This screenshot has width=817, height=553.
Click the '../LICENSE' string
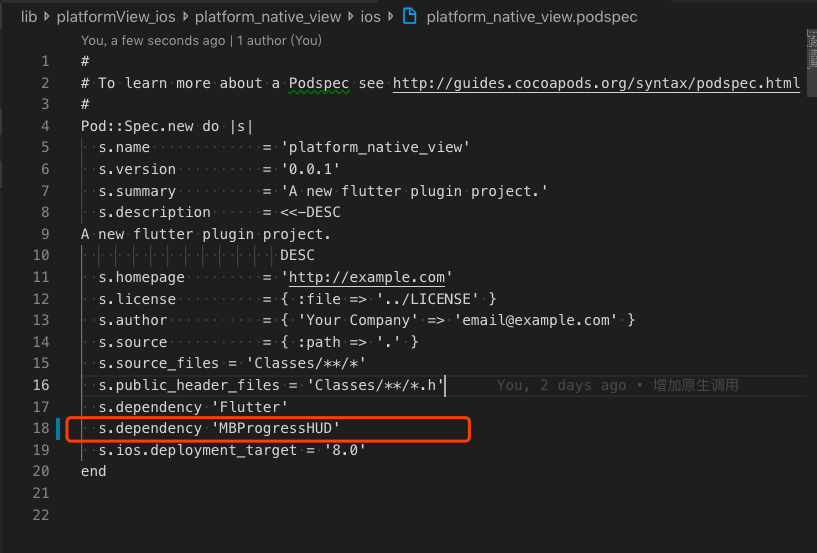(427, 299)
